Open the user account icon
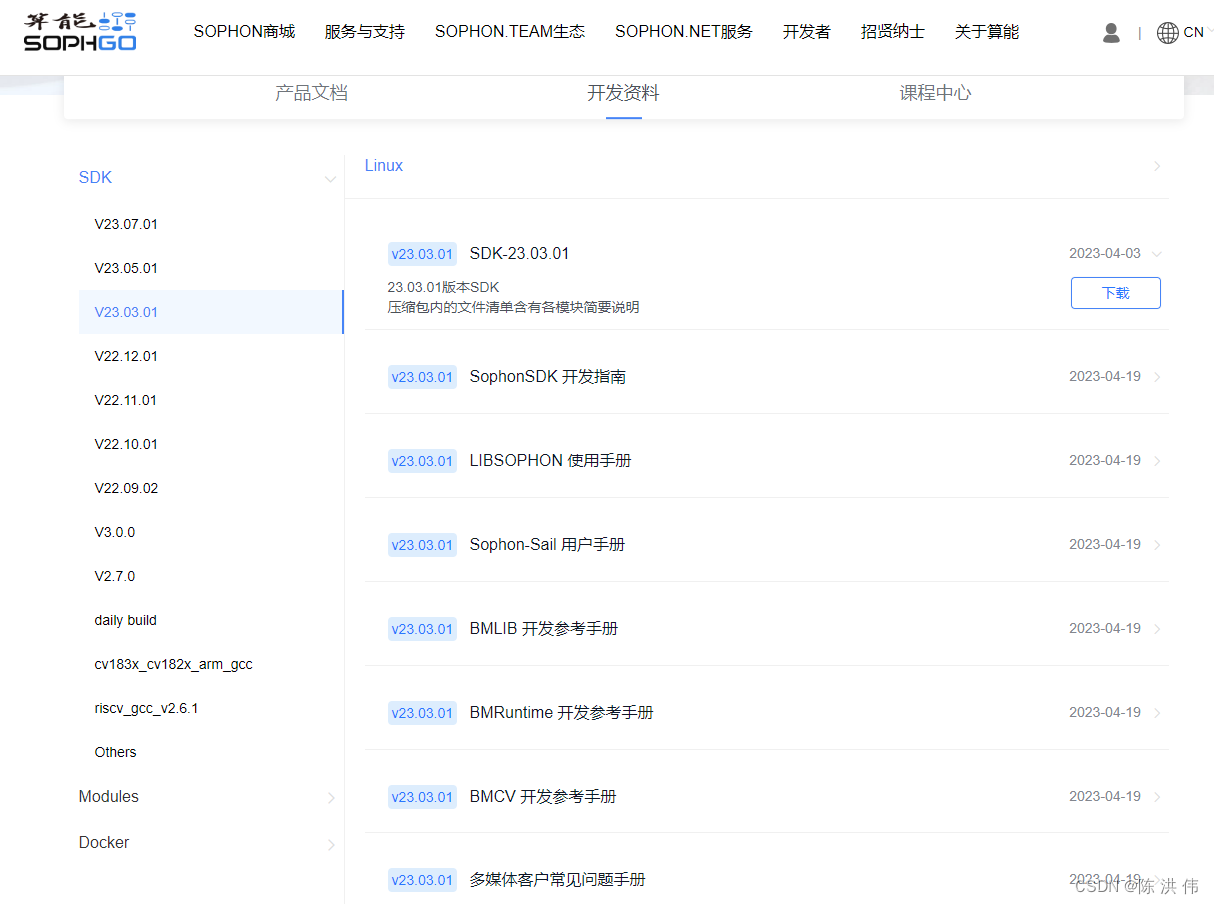 coord(1111,32)
